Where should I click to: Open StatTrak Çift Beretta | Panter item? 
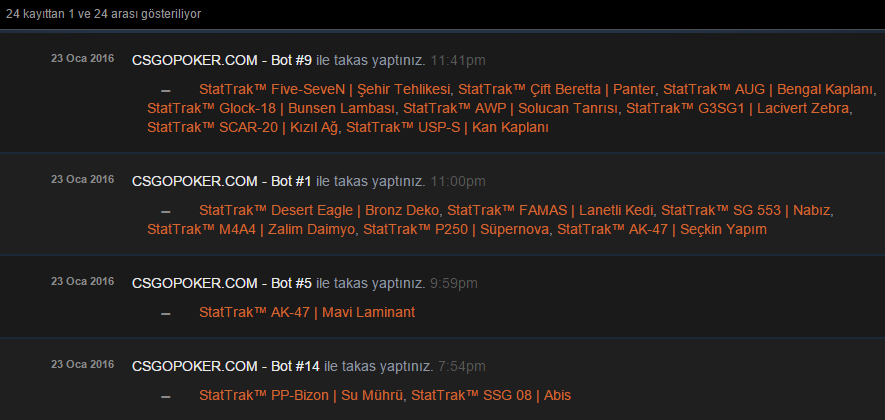coord(557,89)
